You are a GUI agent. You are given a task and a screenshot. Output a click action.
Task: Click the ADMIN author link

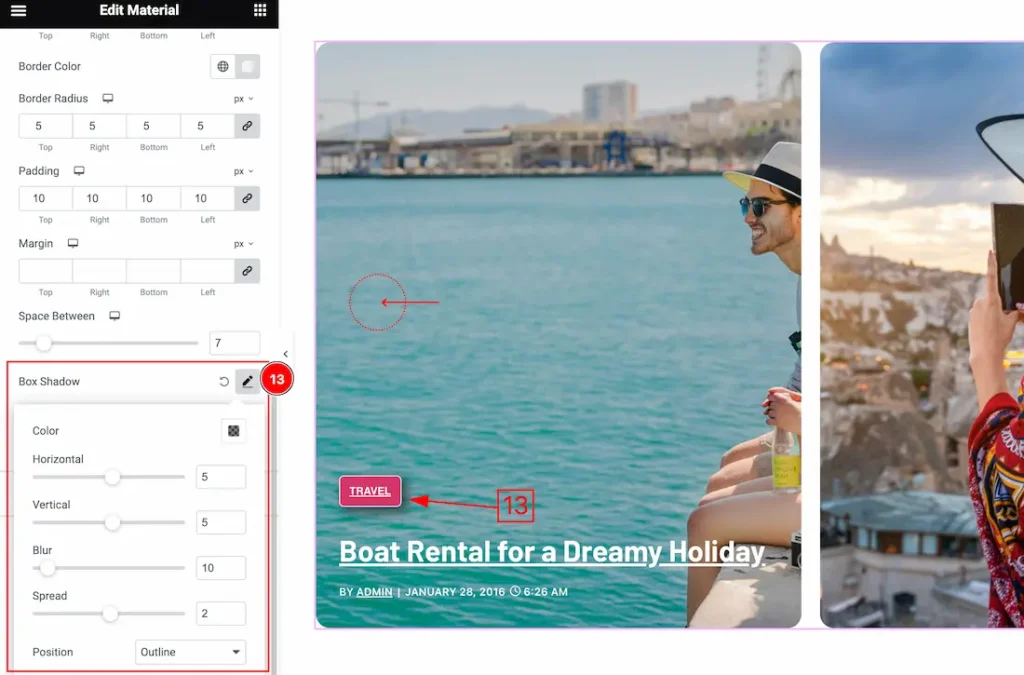pyautogui.click(x=374, y=592)
